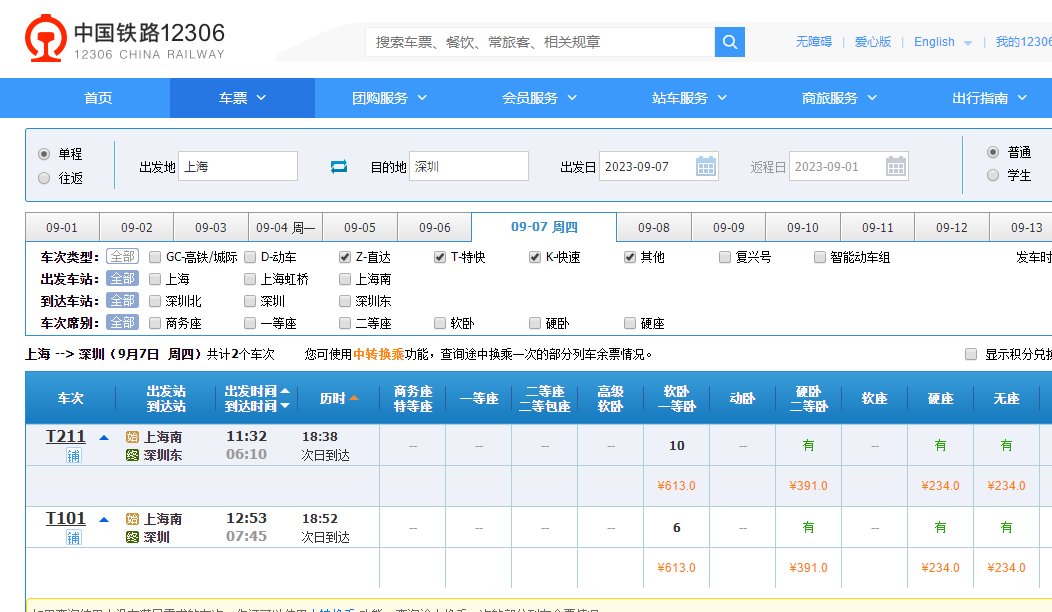The width and height of the screenshot is (1052, 612).
Task: Click T211 软卧 availability cell showing 10
Action: [x=676, y=446]
